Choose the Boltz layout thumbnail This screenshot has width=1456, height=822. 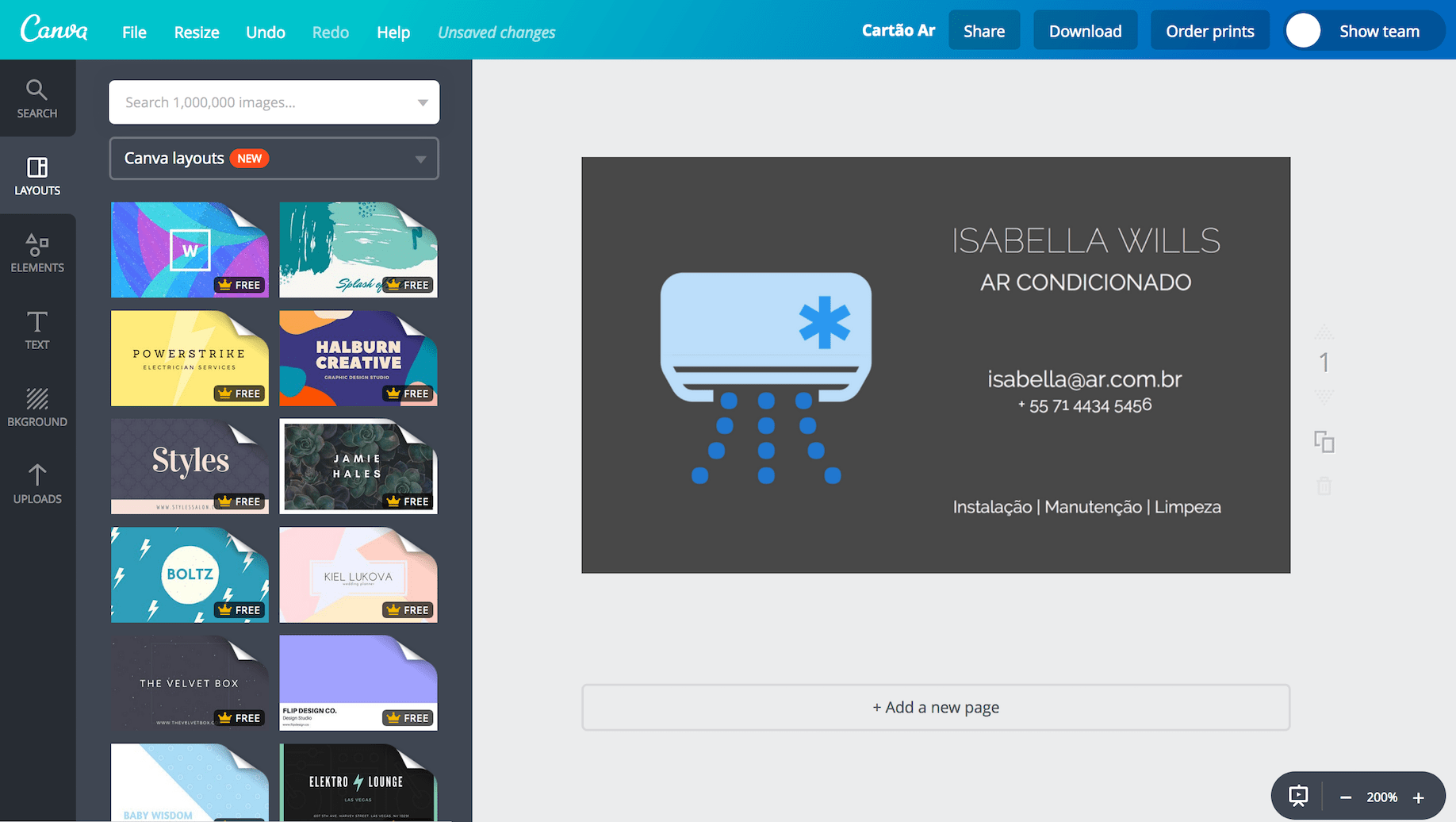[190, 575]
